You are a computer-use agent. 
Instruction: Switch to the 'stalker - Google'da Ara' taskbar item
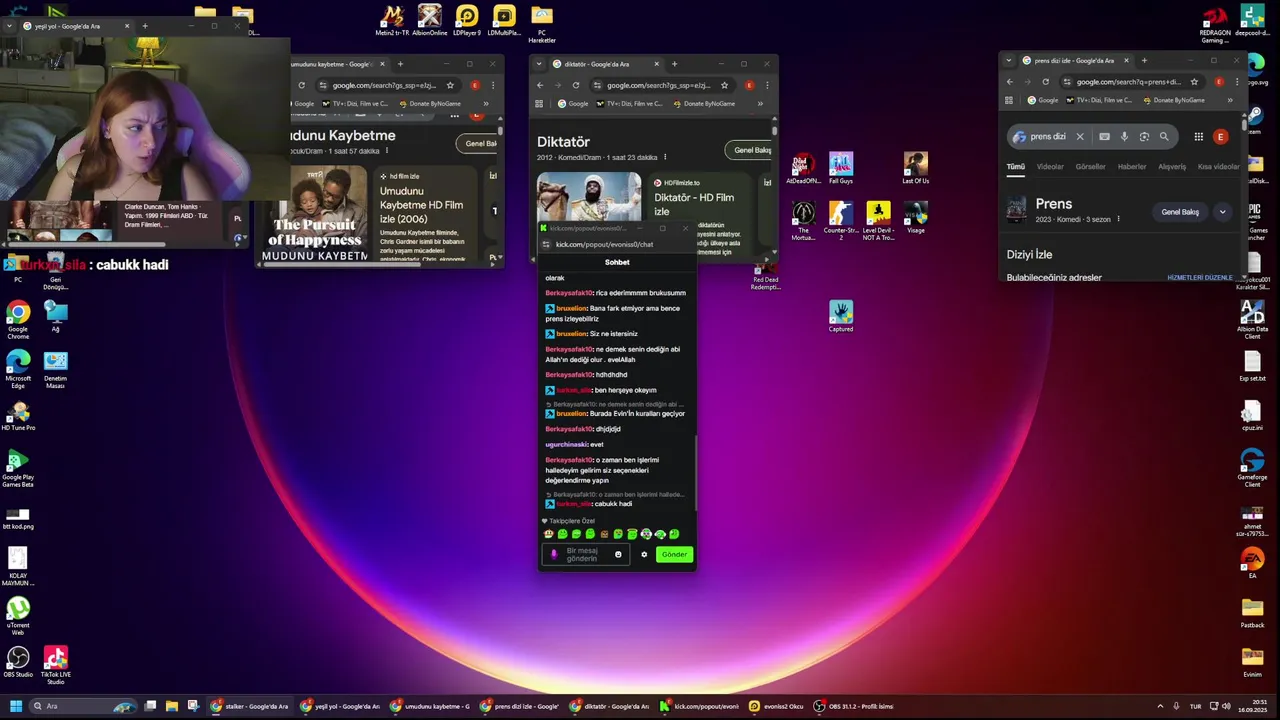(251, 706)
